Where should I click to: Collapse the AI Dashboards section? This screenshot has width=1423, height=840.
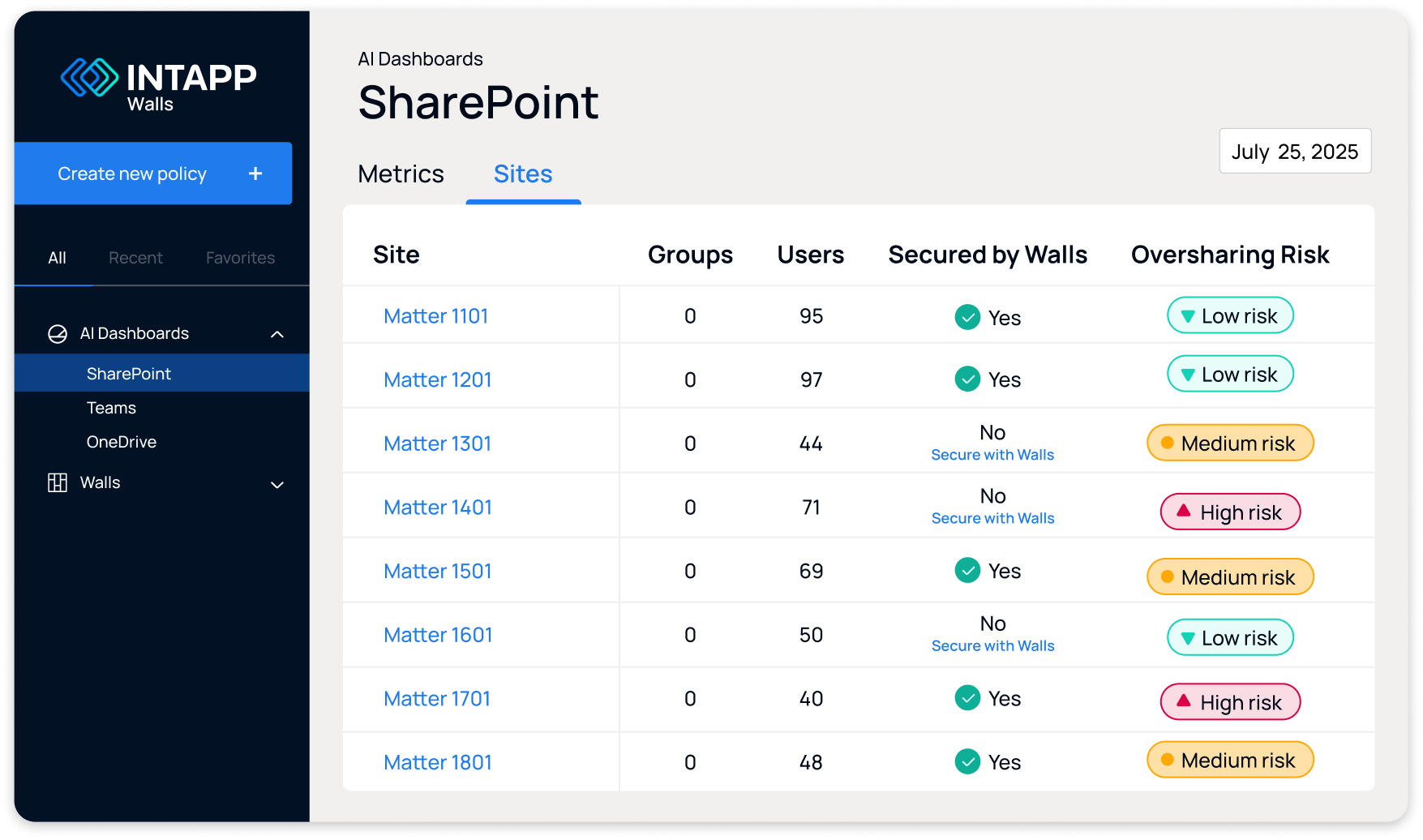coord(277,334)
